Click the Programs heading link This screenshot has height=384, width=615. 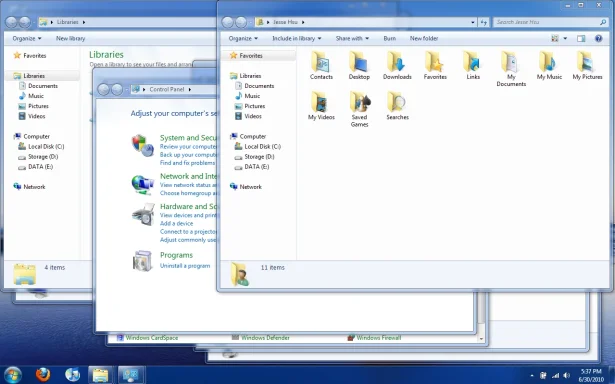(176, 255)
